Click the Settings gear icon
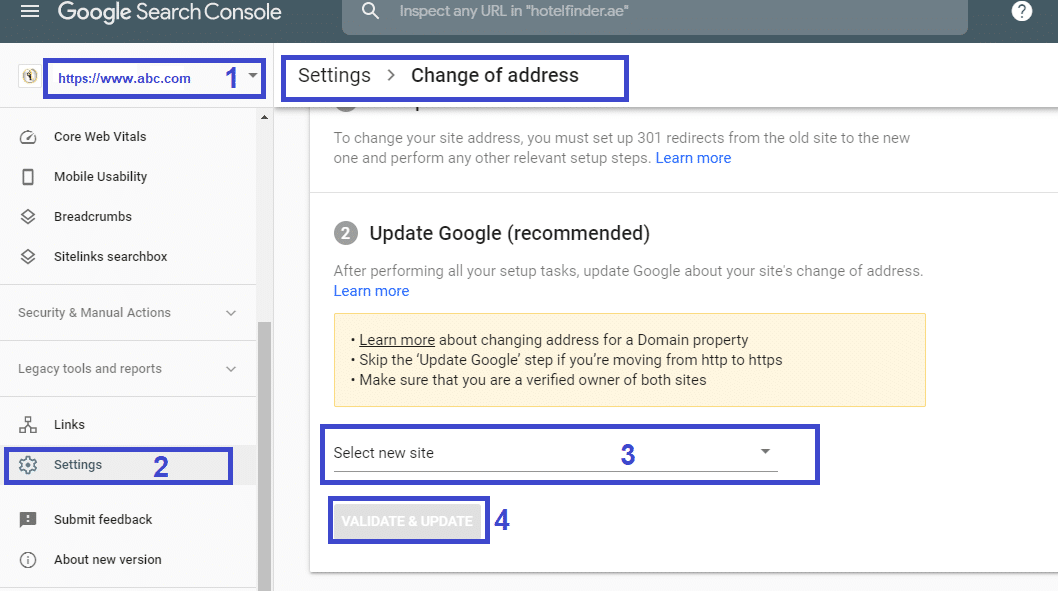The height and width of the screenshot is (591, 1058). pyautogui.click(x=28, y=465)
